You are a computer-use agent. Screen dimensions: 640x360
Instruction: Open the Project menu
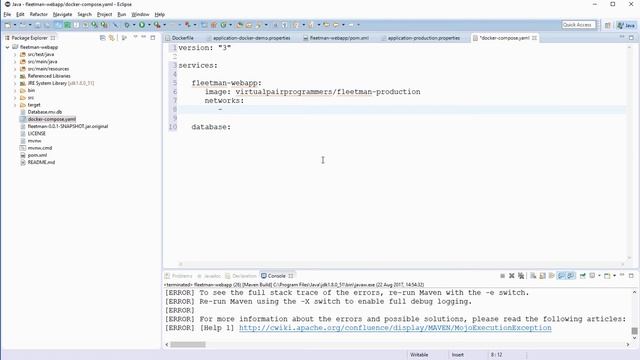pos(104,14)
